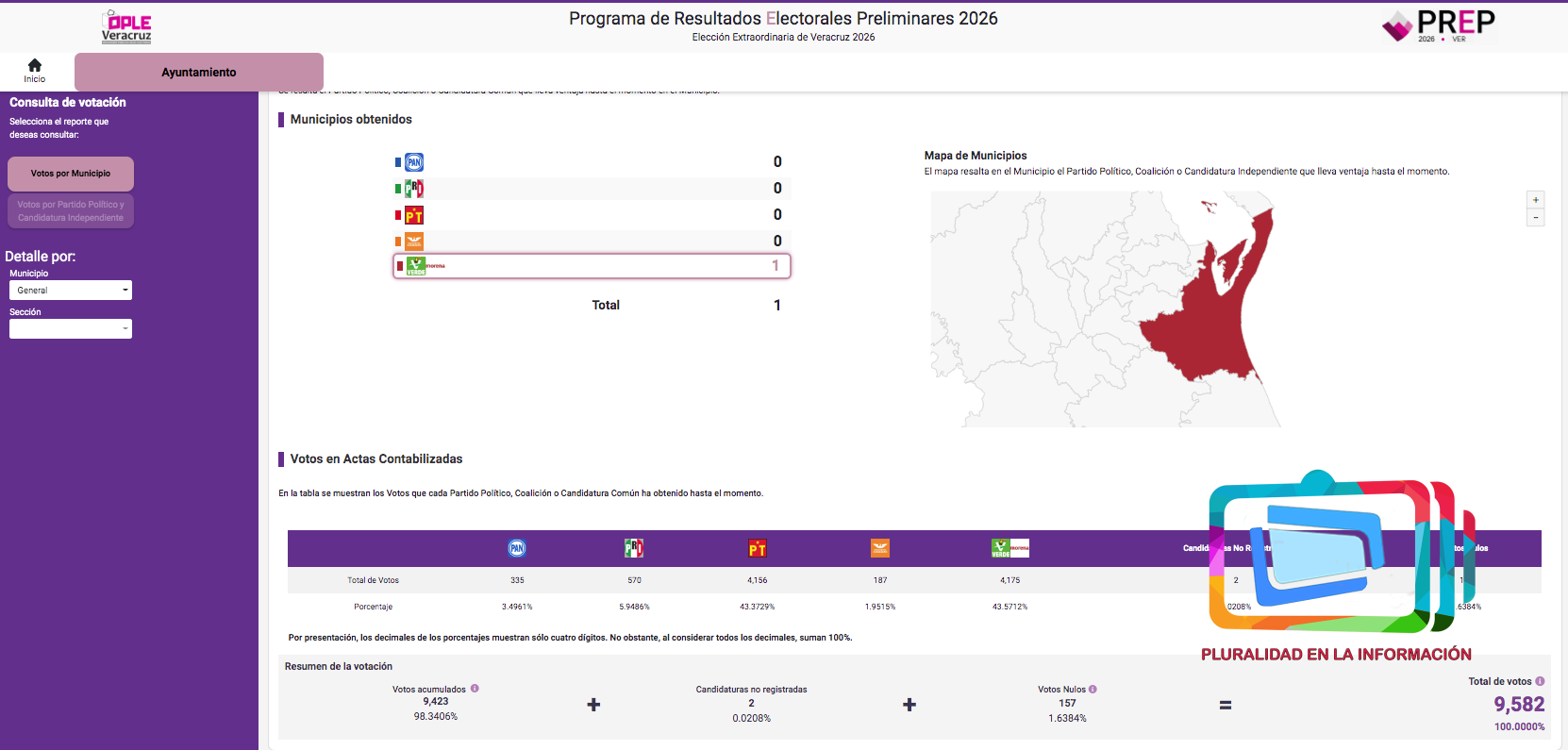Viewport: 1568px width, 750px height.
Task: Click info icon beside Votos Nulos
Action: click(x=1093, y=689)
